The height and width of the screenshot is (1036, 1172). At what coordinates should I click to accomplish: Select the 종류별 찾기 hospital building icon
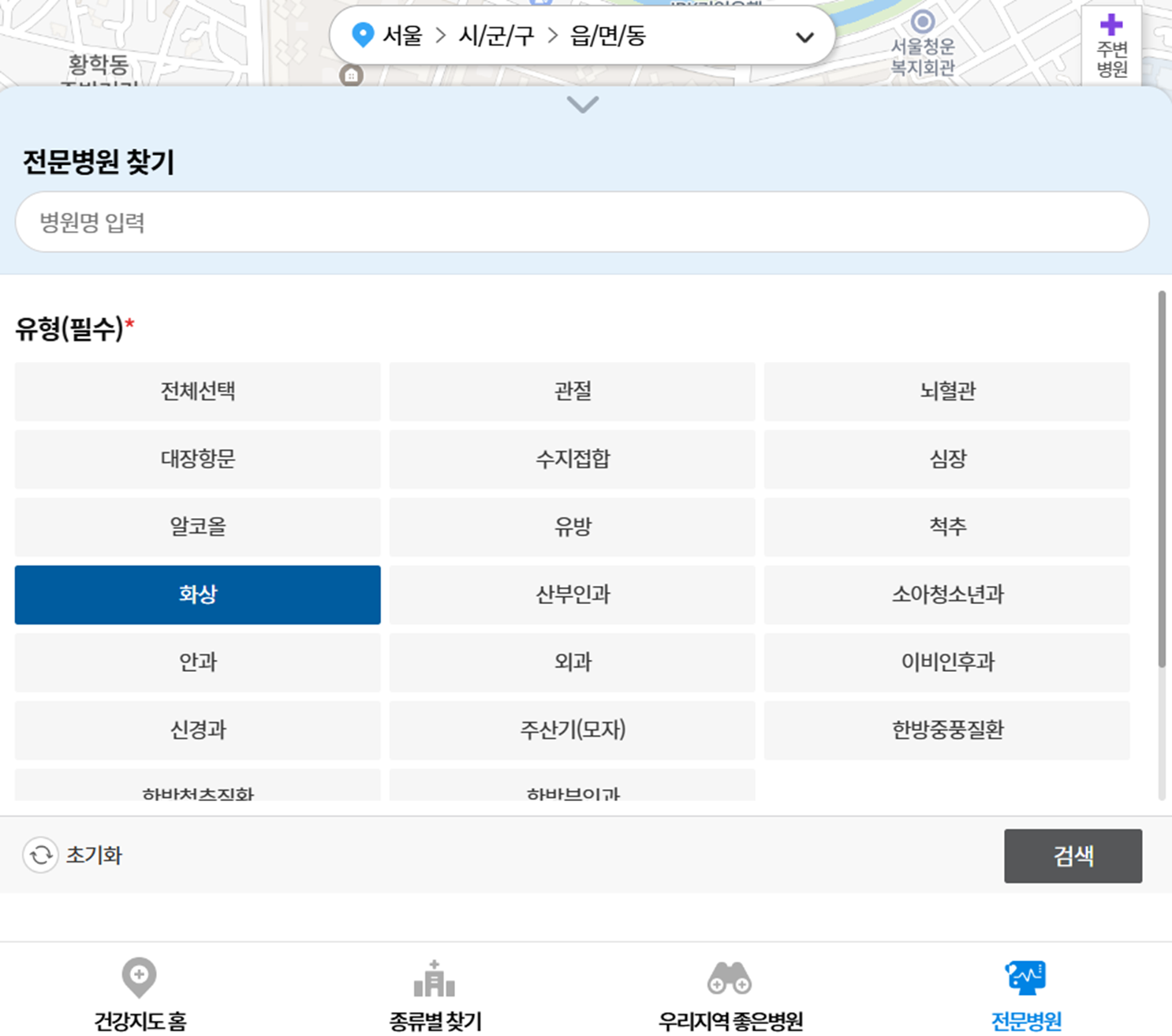pos(433,978)
